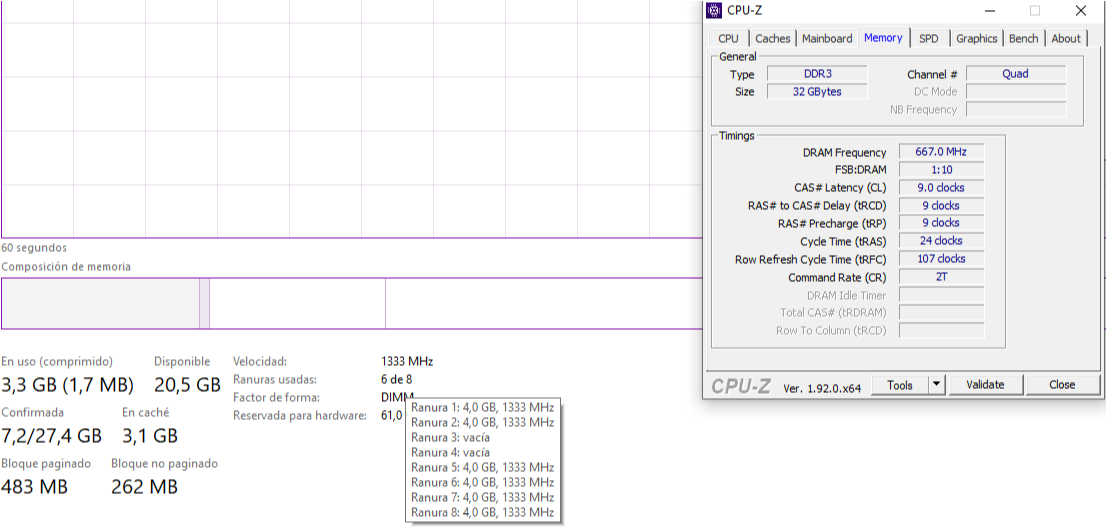The width and height of the screenshot is (1106, 530).
Task: Expand the Tools dropdown arrow
Action: tap(937, 385)
